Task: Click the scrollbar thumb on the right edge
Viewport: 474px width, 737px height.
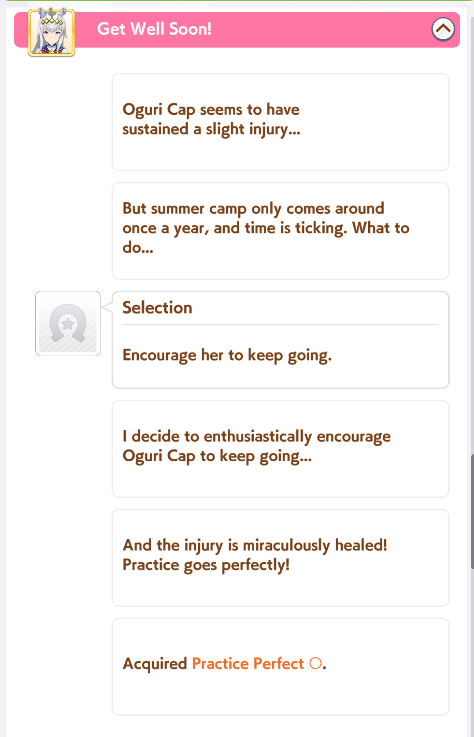Action: [472, 512]
